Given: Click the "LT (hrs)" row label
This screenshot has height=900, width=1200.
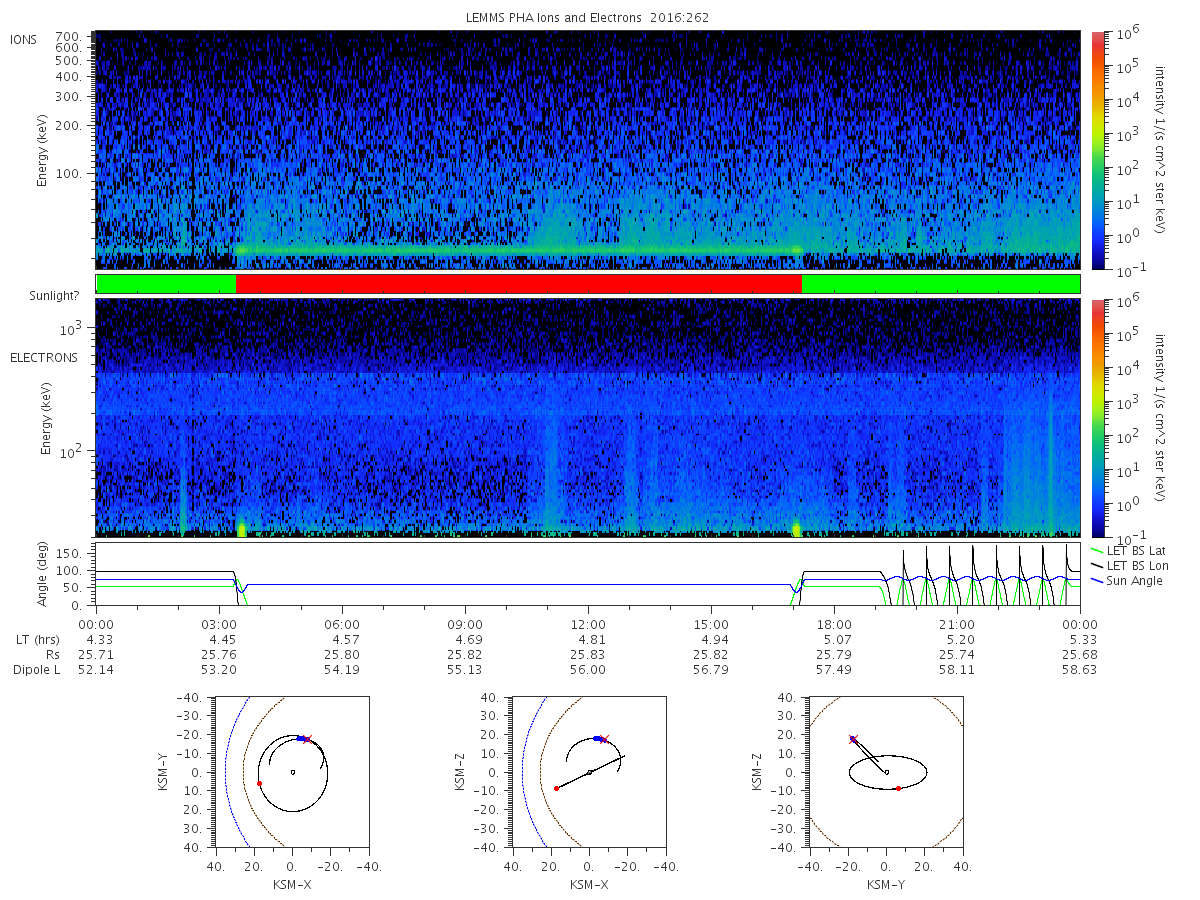Looking at the screenshot, I should (x=36, y=638).
